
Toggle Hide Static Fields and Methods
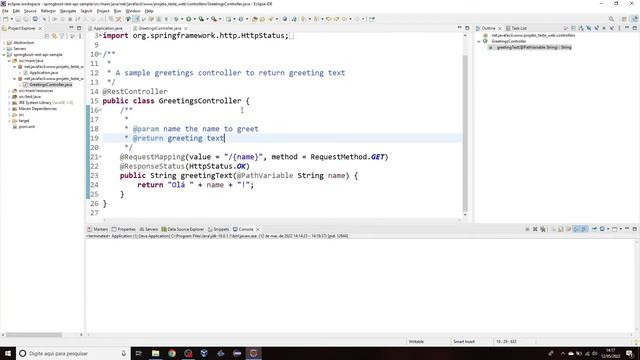596,28
